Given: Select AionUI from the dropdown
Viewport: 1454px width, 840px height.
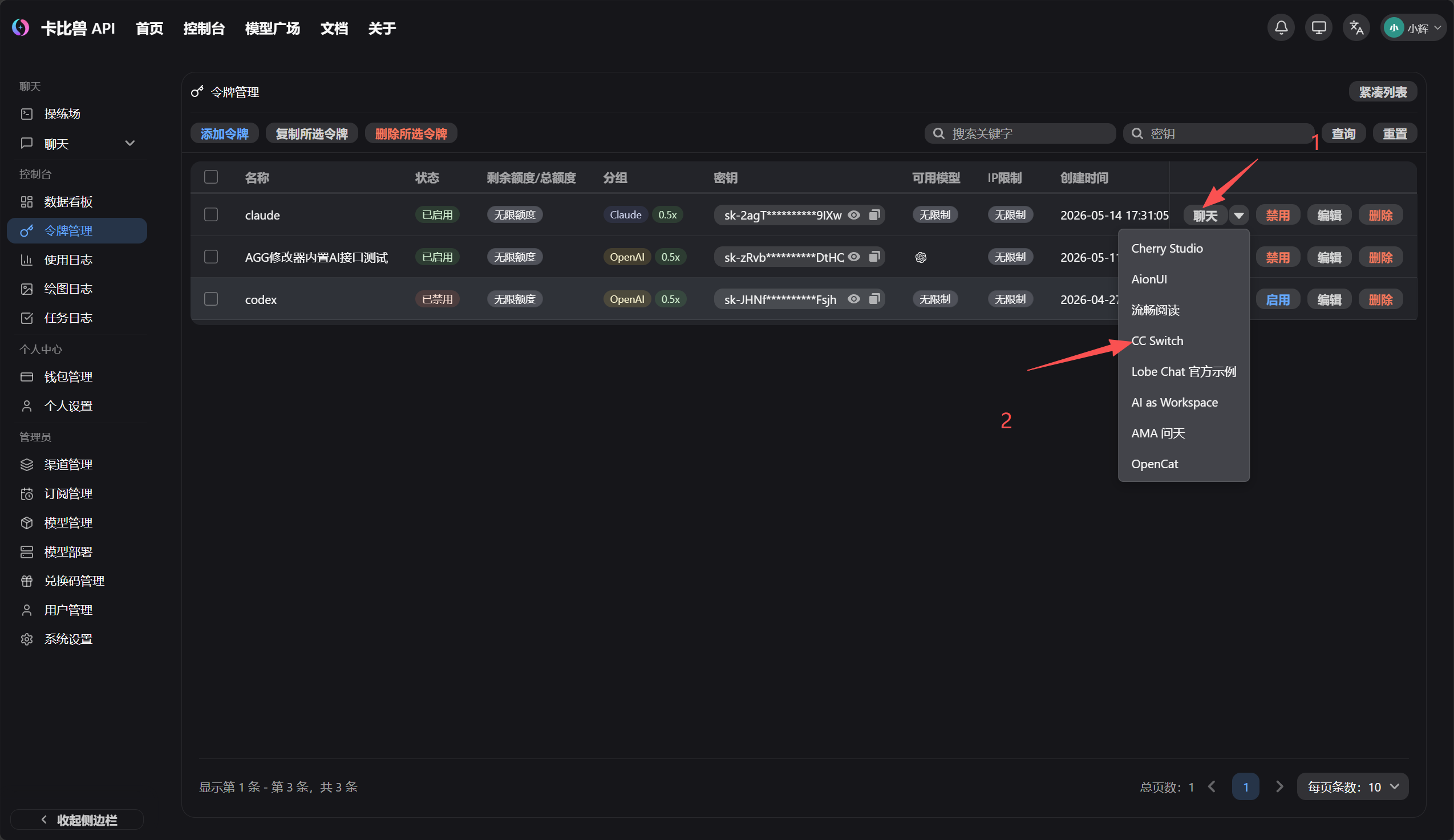Looking at the screenshot, I should pos(1184,279).
